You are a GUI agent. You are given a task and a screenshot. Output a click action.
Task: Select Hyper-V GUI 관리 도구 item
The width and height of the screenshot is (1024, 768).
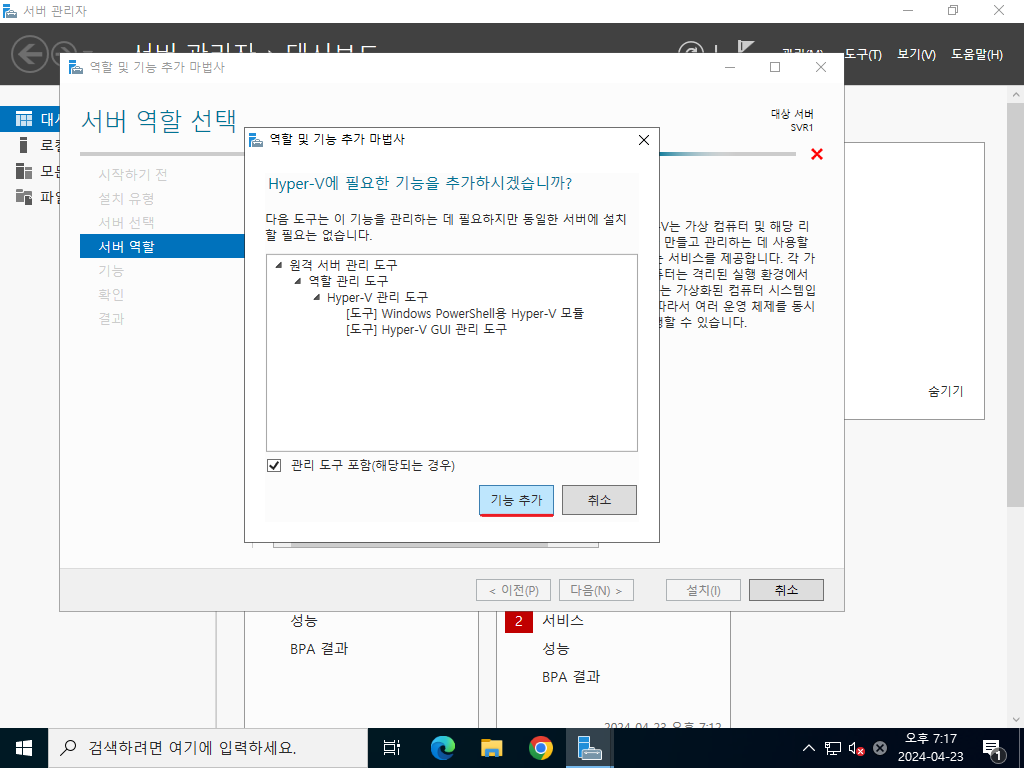point(426,329)
